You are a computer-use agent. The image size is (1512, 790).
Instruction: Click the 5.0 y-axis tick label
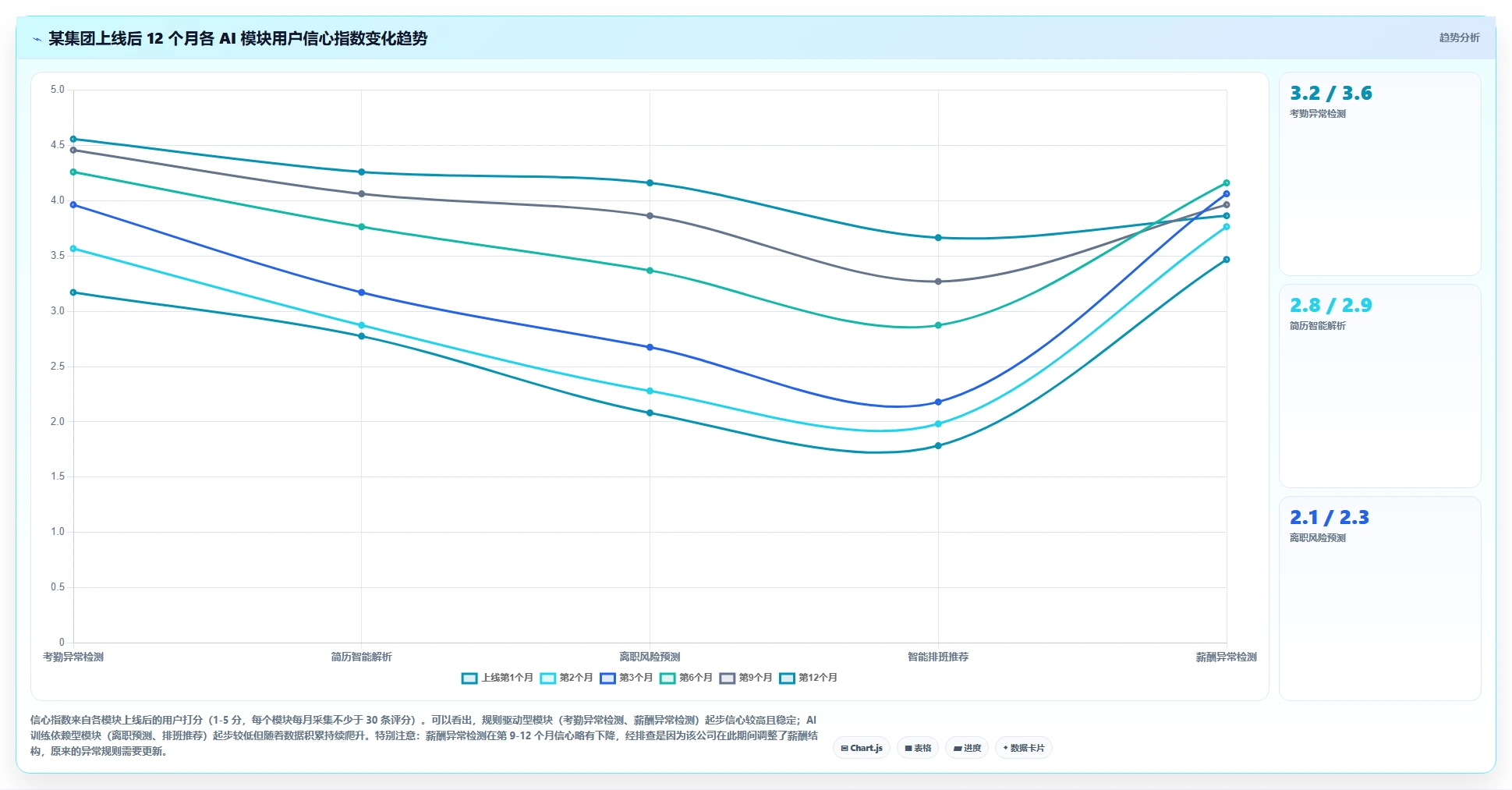(58, 90)
